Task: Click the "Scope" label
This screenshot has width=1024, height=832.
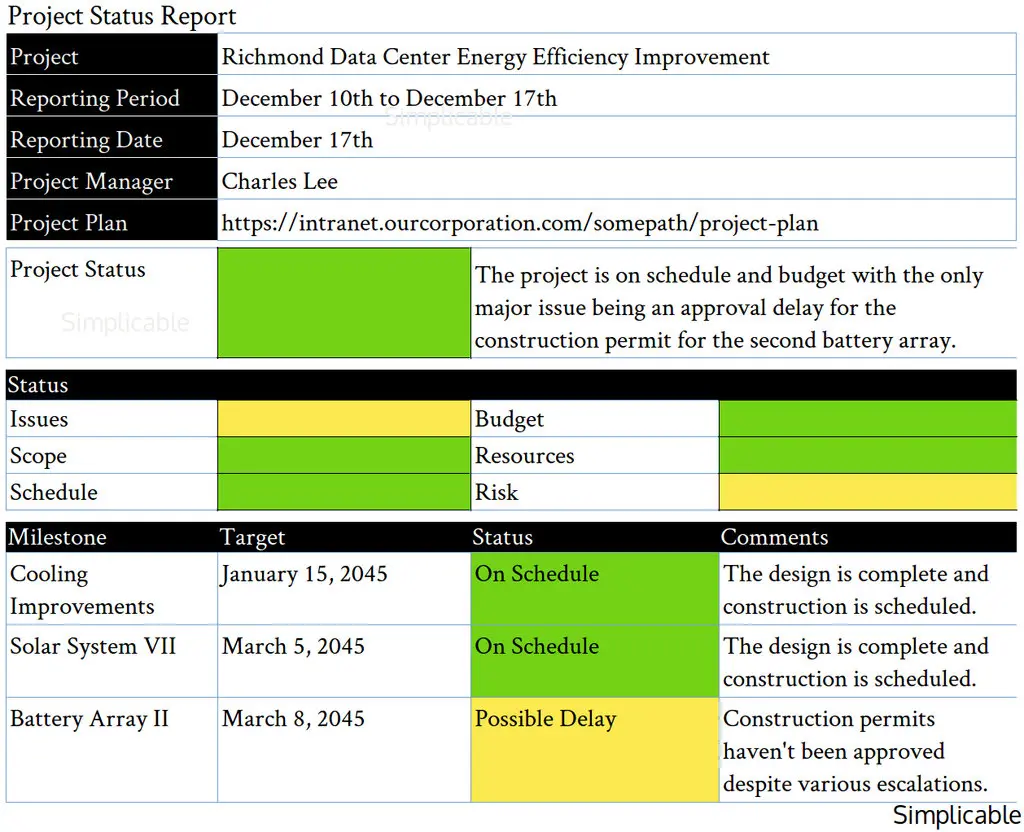Action: [x=38, y=456]
